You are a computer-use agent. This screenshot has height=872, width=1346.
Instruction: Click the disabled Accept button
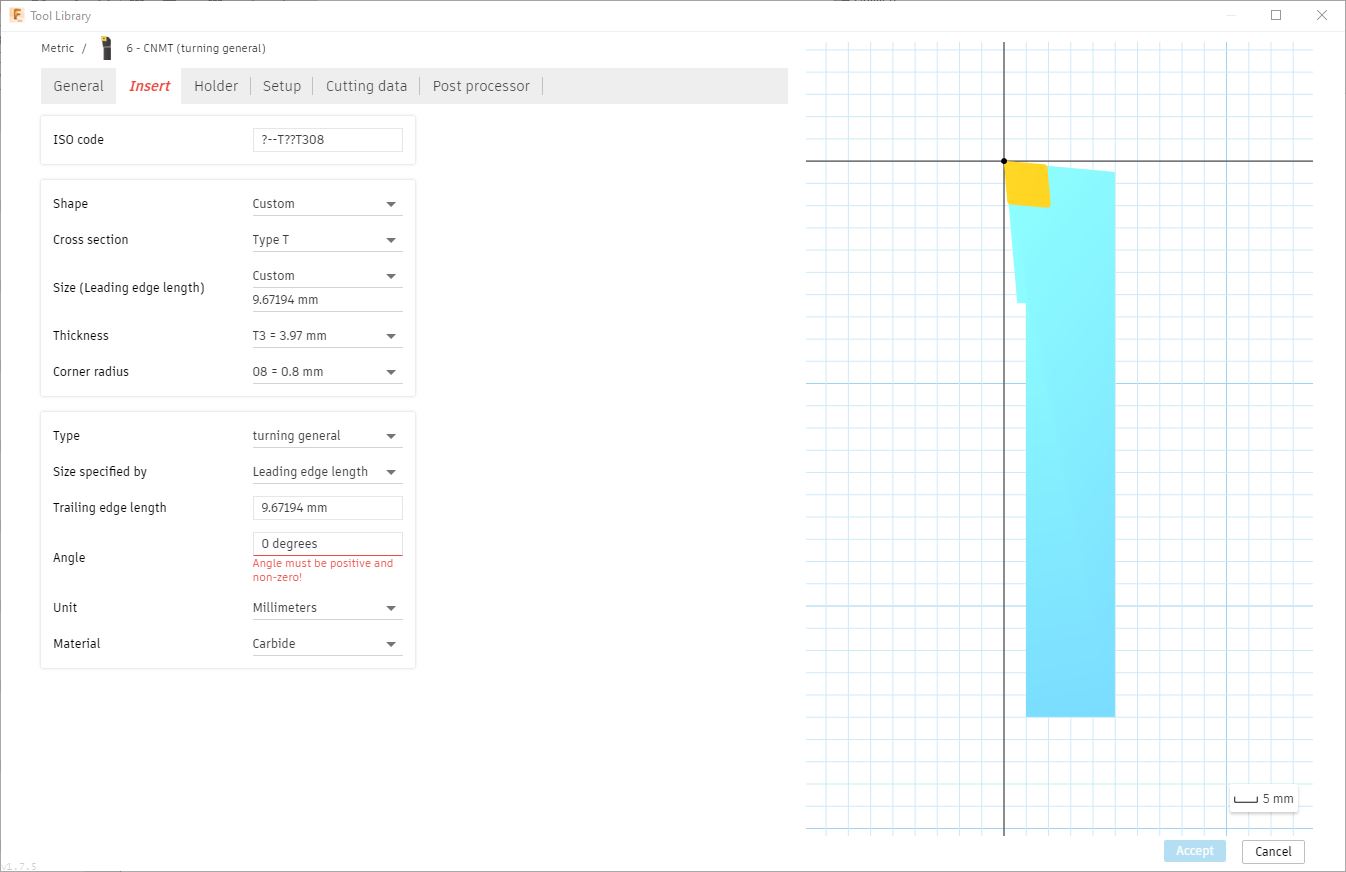tap(1195, 851)
